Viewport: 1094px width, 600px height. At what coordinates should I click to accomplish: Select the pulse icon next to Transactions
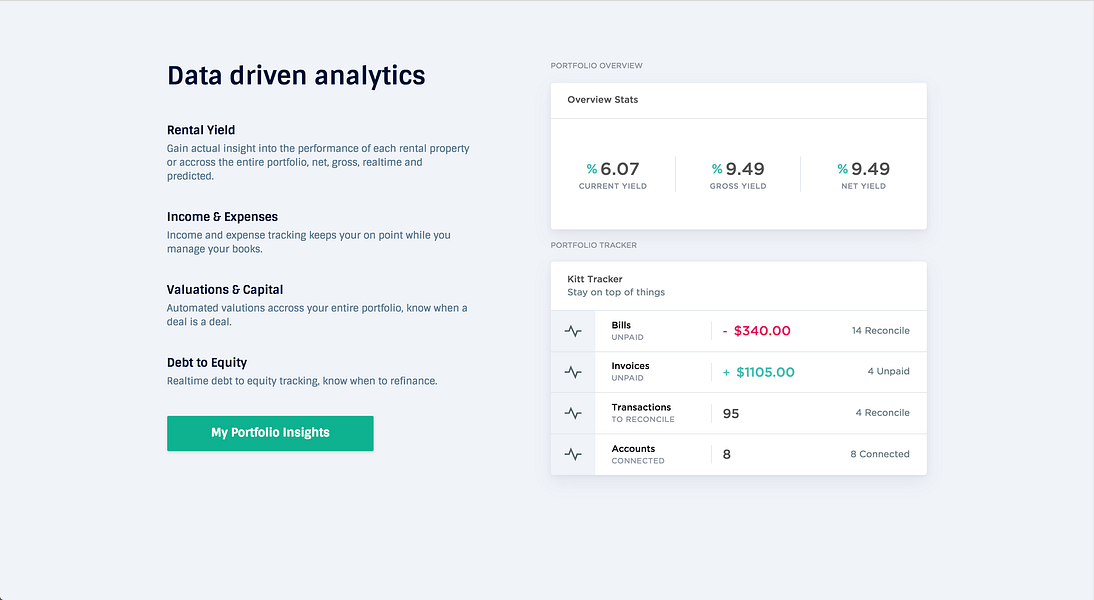[x=573, y=414]
